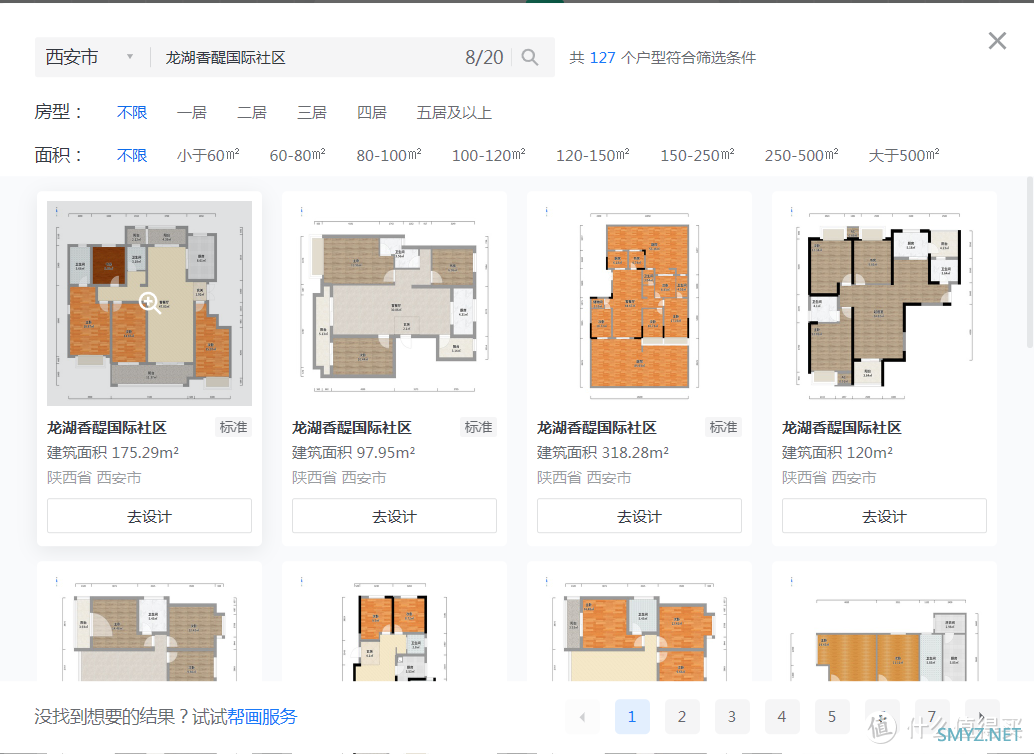Open first floor plan thumbnail in second row
The image size is (1034, 754).
[x=149, y=626]
